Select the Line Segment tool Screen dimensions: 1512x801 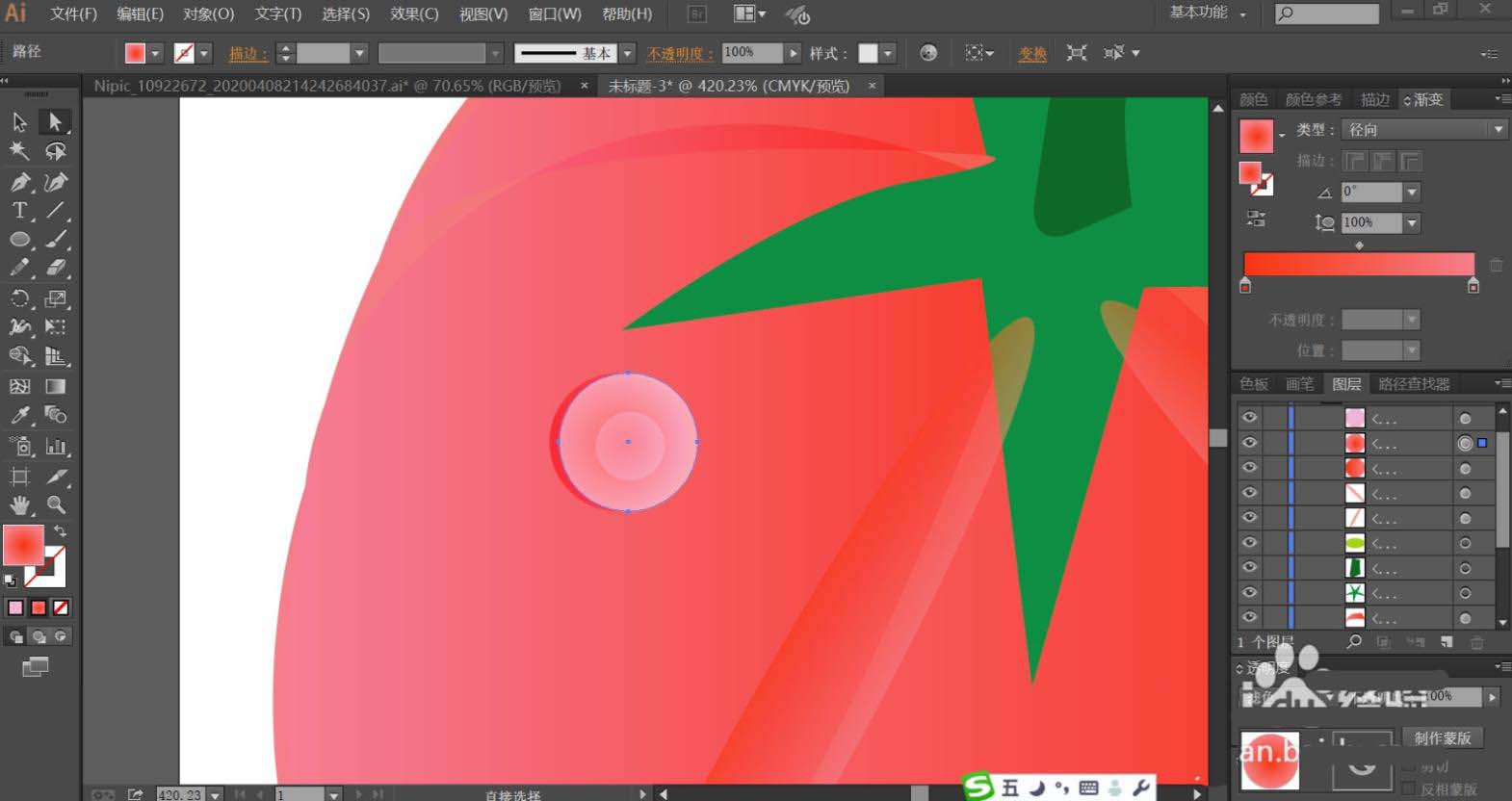tap(56, 211)
